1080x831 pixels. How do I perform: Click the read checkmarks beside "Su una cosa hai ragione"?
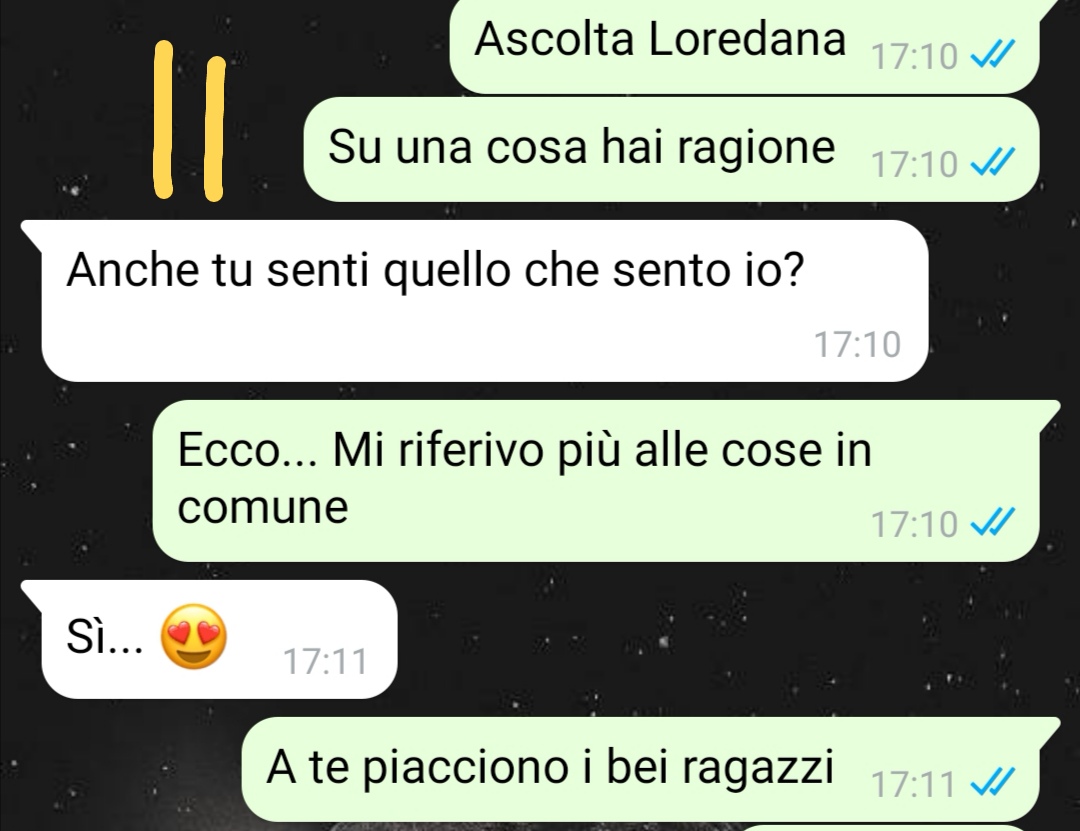(x=993, y=163)
